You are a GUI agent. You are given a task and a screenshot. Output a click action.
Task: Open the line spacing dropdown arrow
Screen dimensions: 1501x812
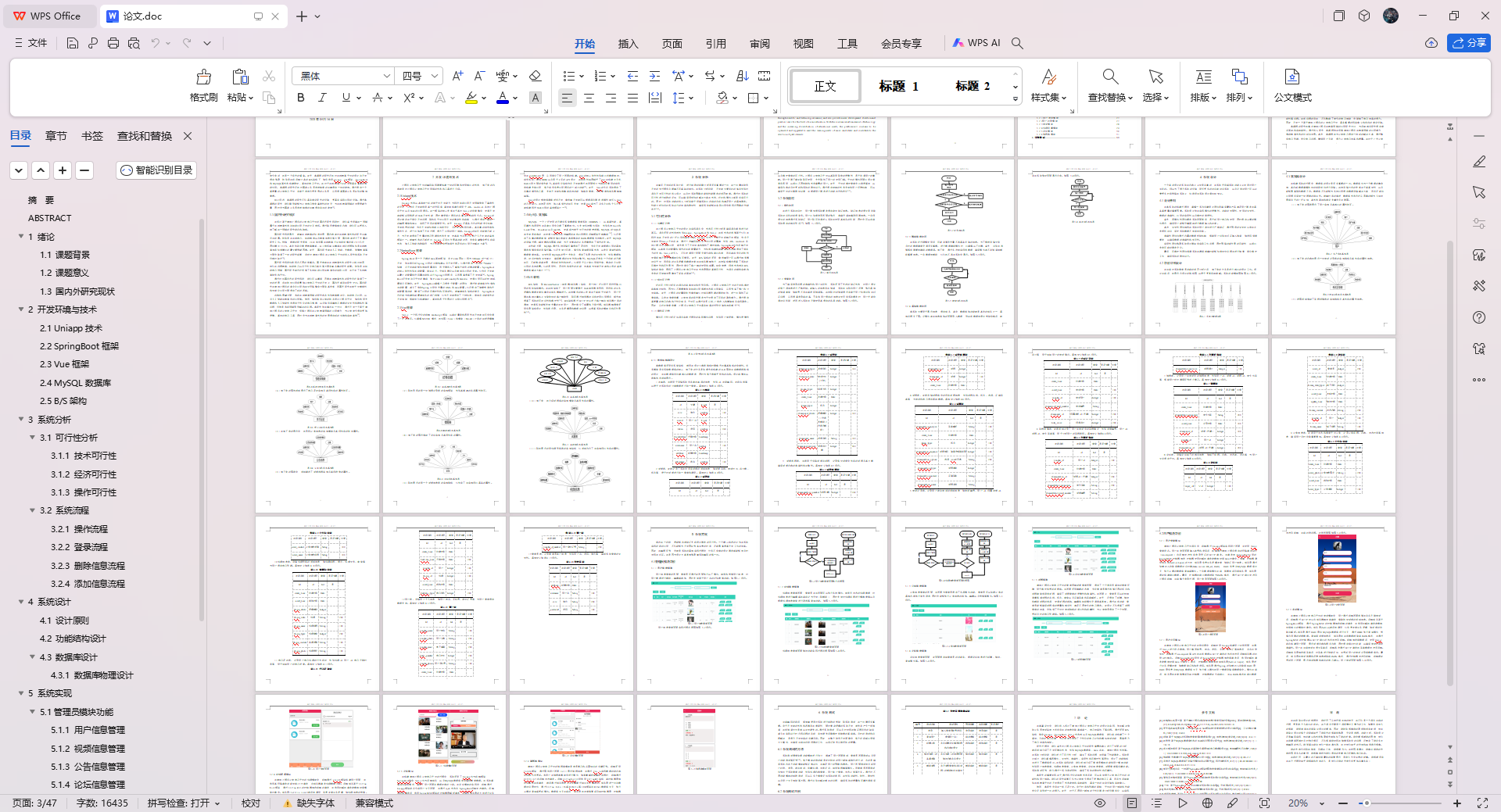(x=691, y=98)
